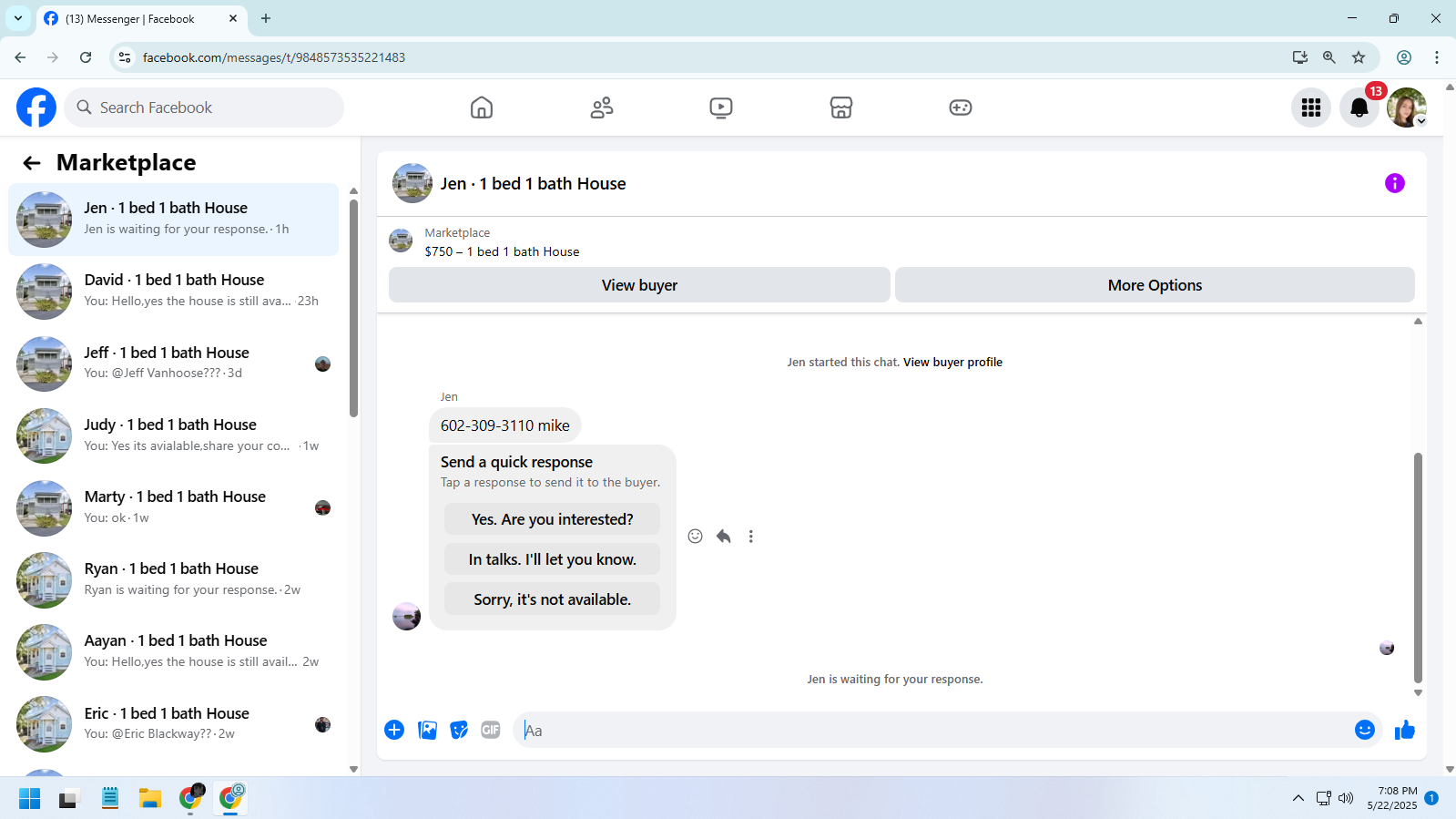Send quick response Sorry, it's not available.
1456x819 pixels.
[x=552, y=599]
